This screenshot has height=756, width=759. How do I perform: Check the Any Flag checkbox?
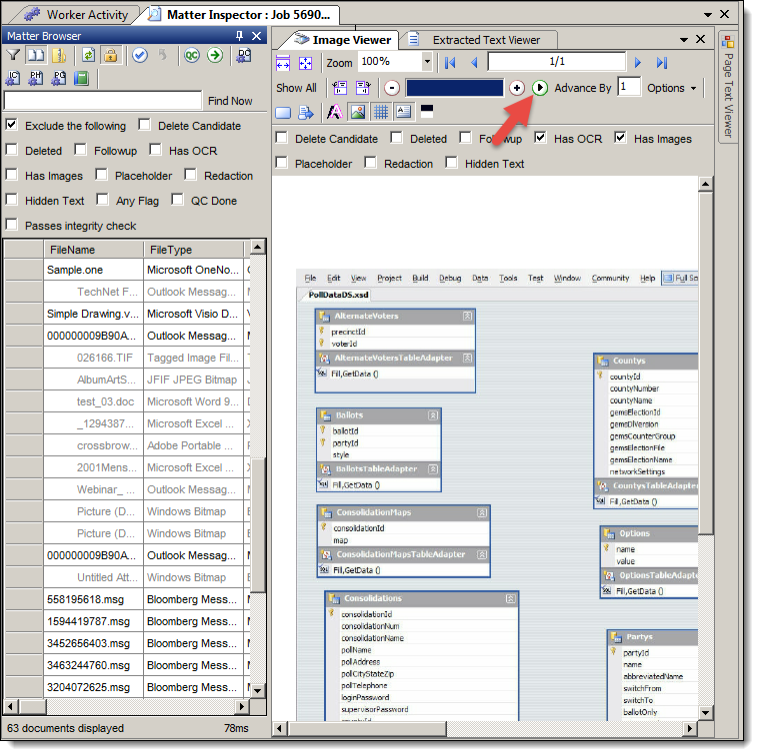[102, 199]
